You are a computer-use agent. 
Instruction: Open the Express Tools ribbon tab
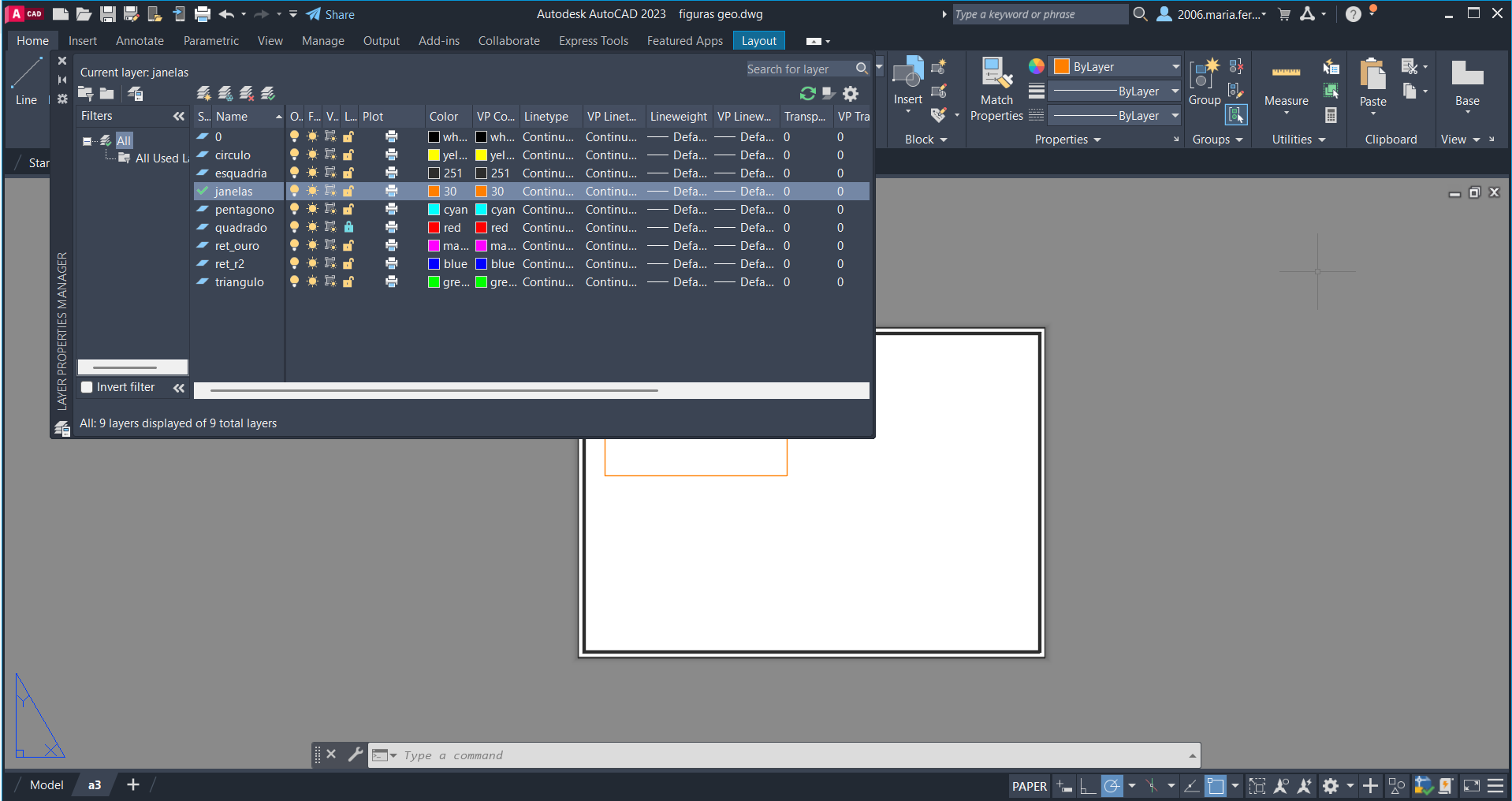pyautogui.click(x=594, y=41)
